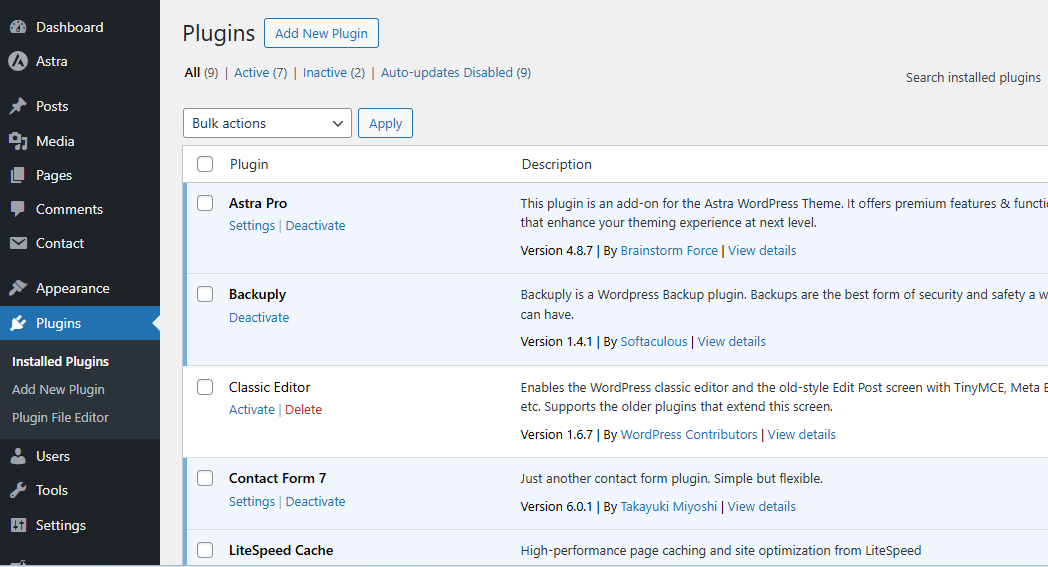The width and height of the screenshot is (1048, 567).
Task: Open Astra Pro Settings link
Action: (252, 225)
